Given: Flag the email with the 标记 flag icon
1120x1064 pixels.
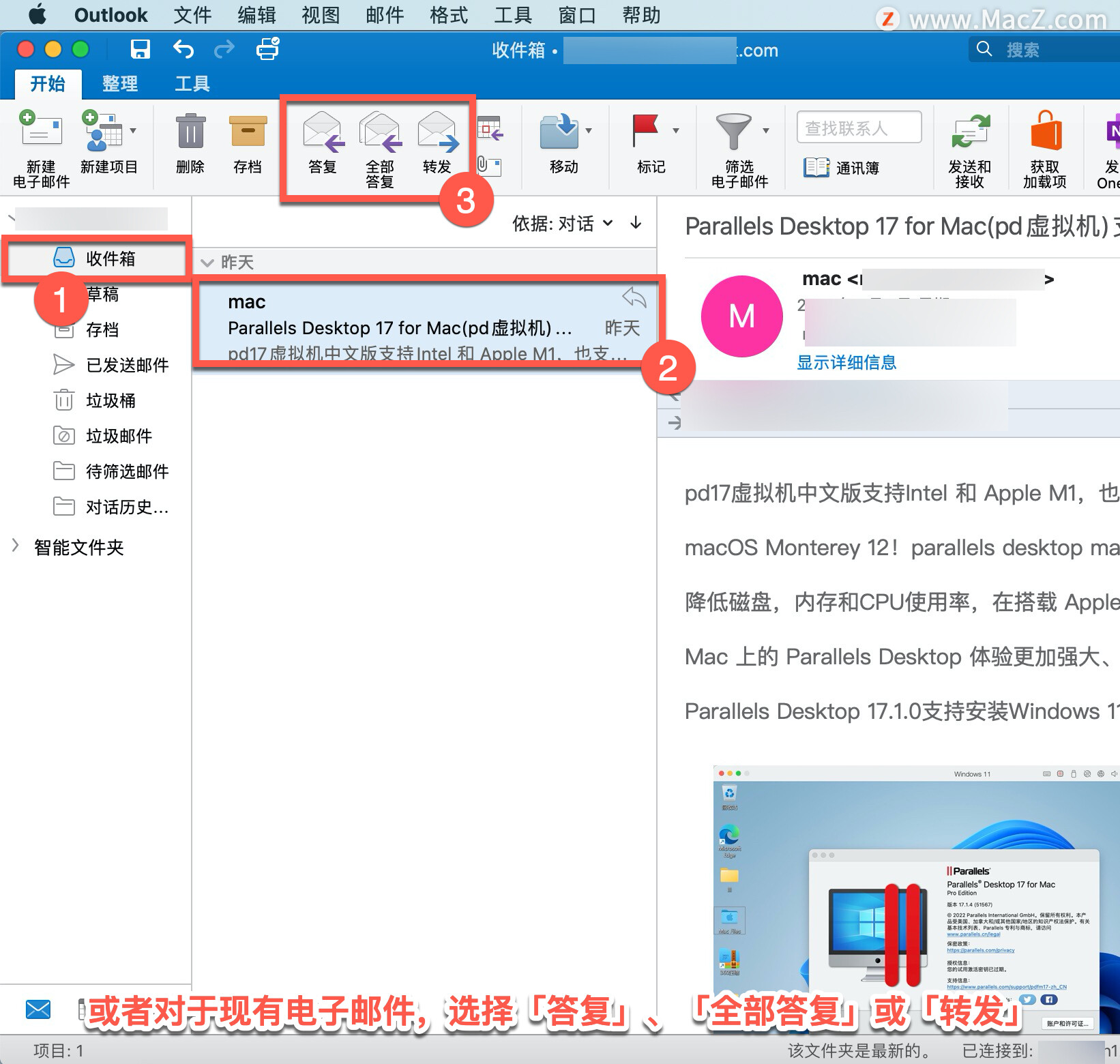Looking at the screenshot, I should (645, 131).
